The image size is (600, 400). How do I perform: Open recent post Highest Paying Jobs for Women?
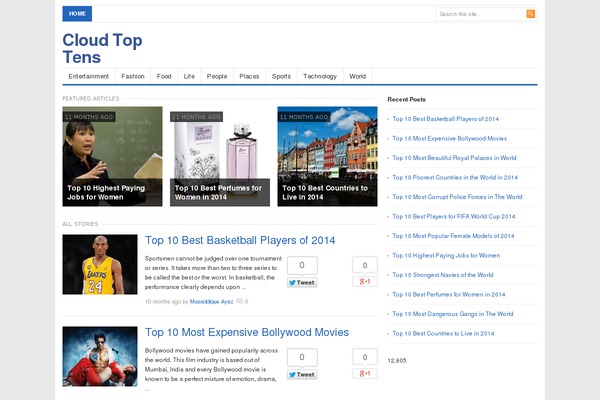point(446,256)
